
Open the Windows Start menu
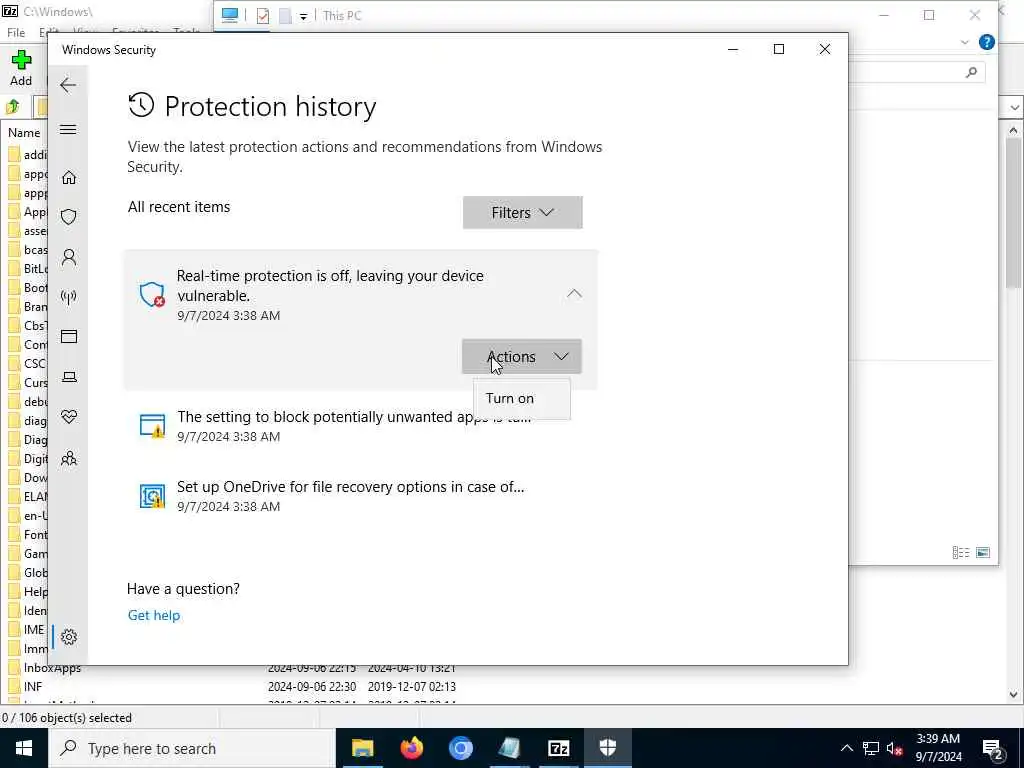coord(24,748)
